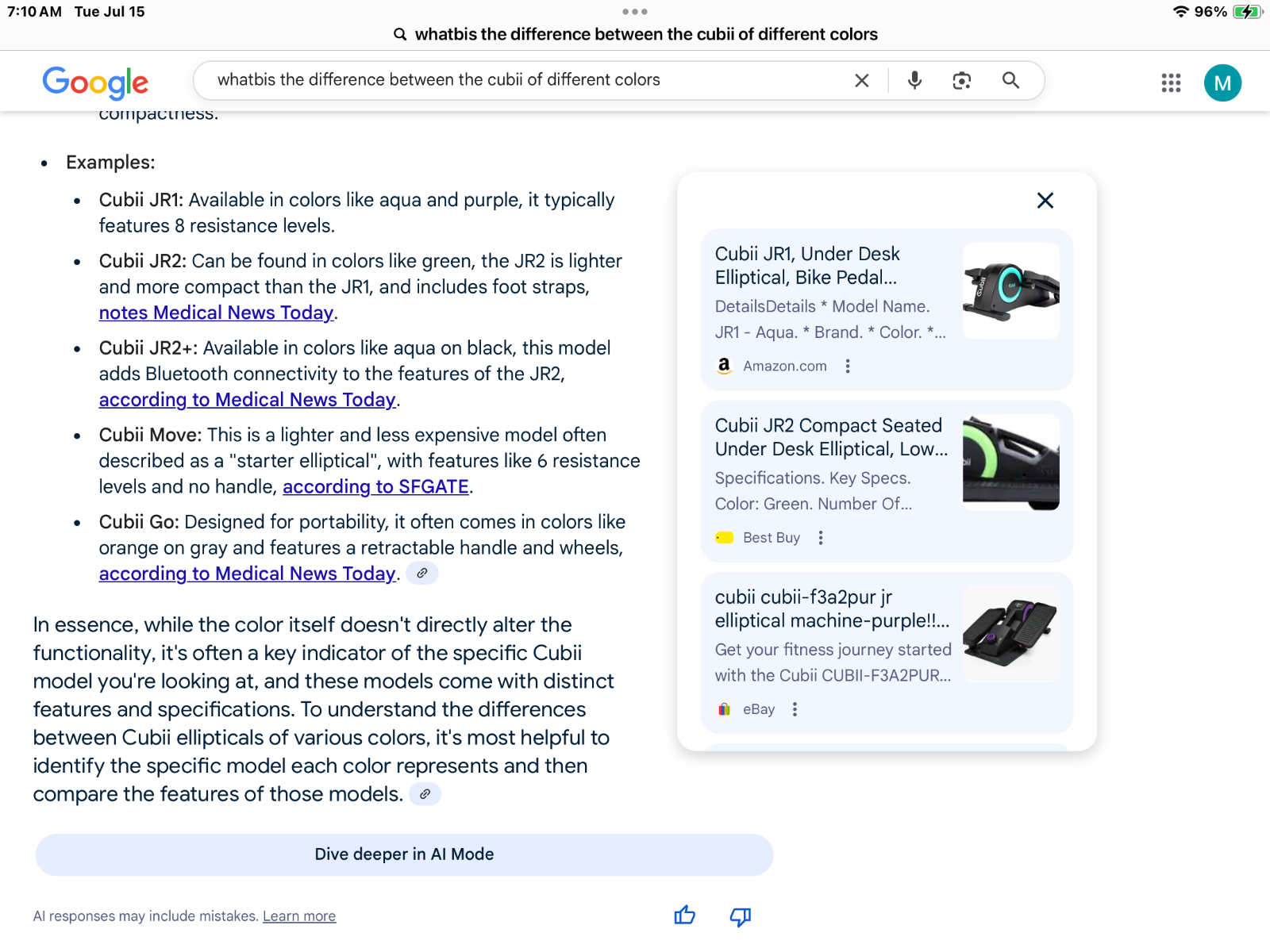The width and height of the screenshot is (1270, 952).
Task: Click the Amazon.com source label
Action: pyautogui.click(x=785, y=366)
